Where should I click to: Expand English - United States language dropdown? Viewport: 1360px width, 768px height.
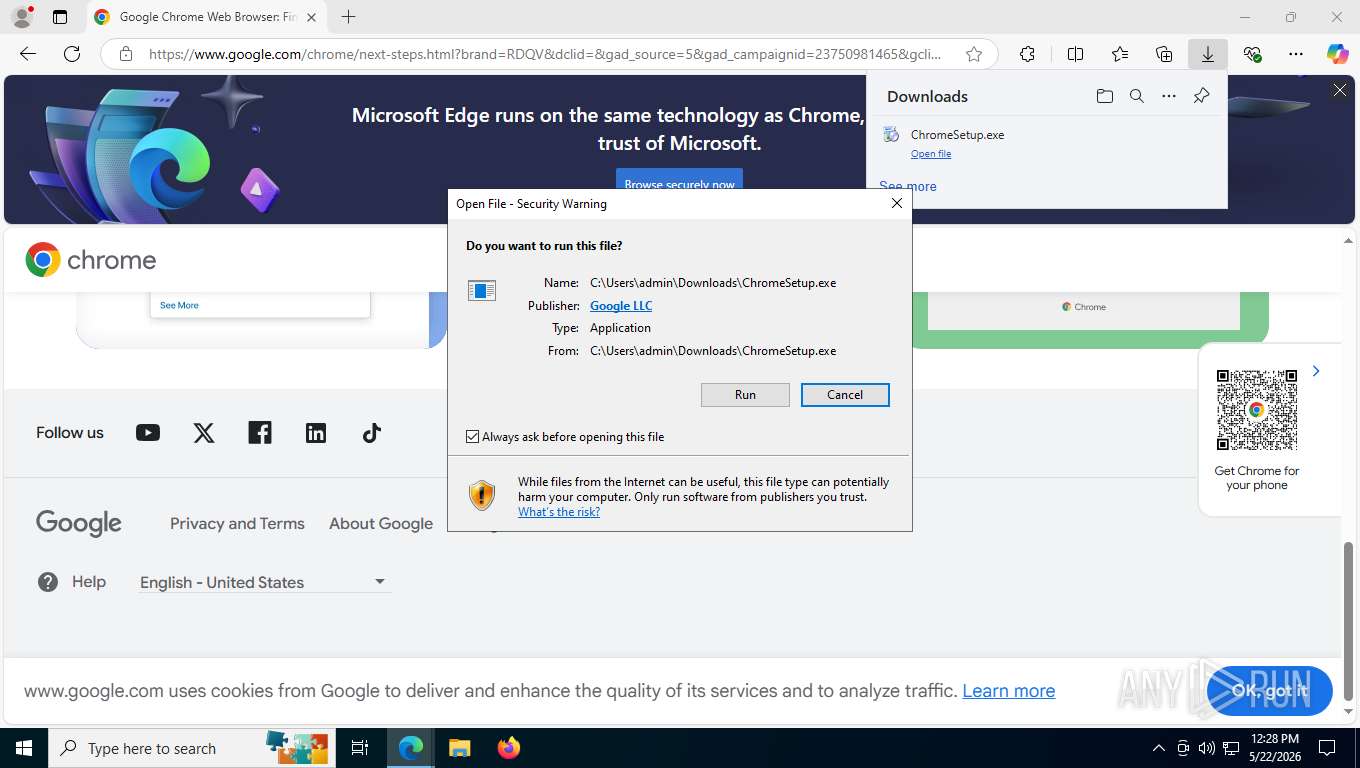point(265,582)
